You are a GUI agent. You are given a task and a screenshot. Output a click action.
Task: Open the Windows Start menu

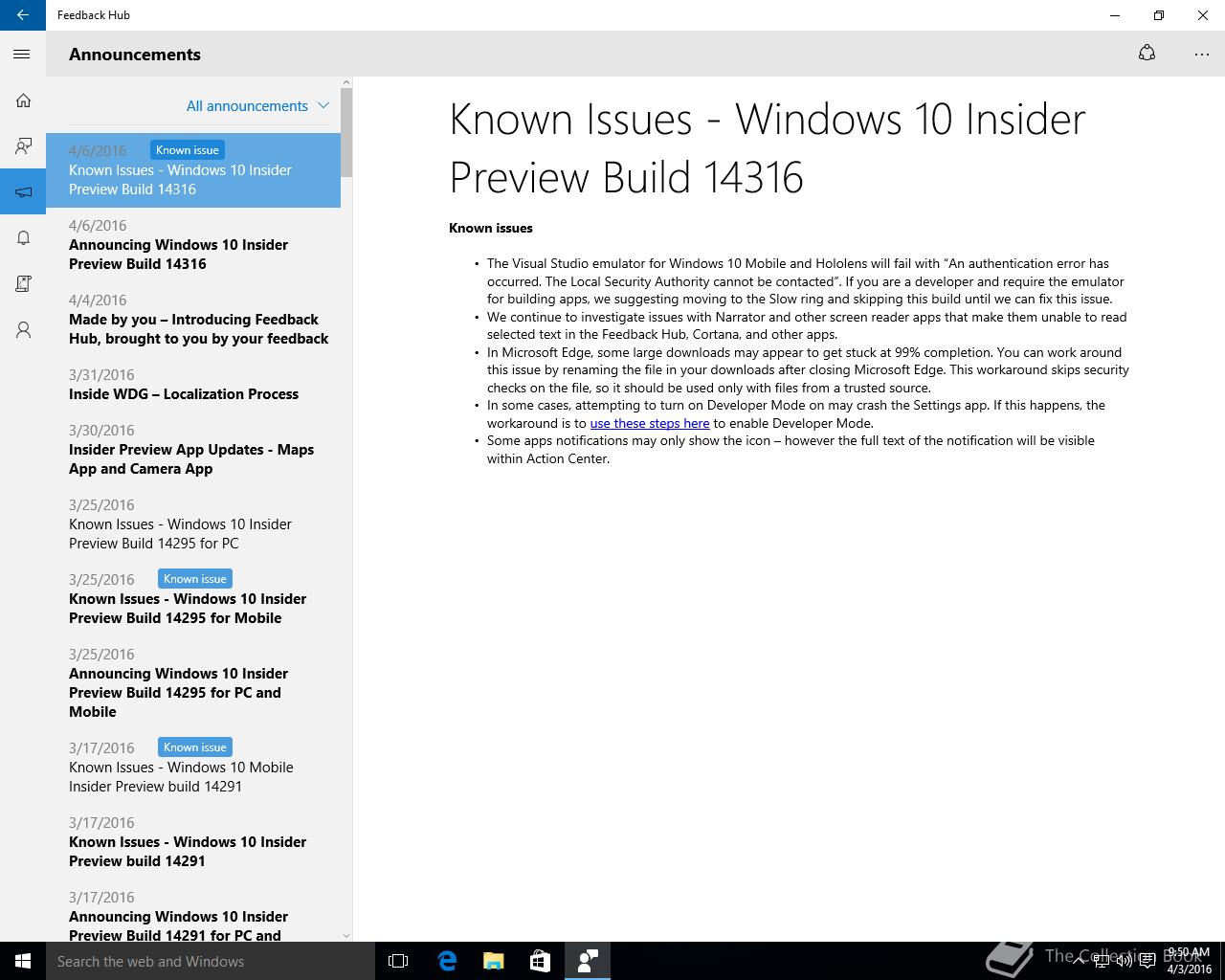point(23,961)
